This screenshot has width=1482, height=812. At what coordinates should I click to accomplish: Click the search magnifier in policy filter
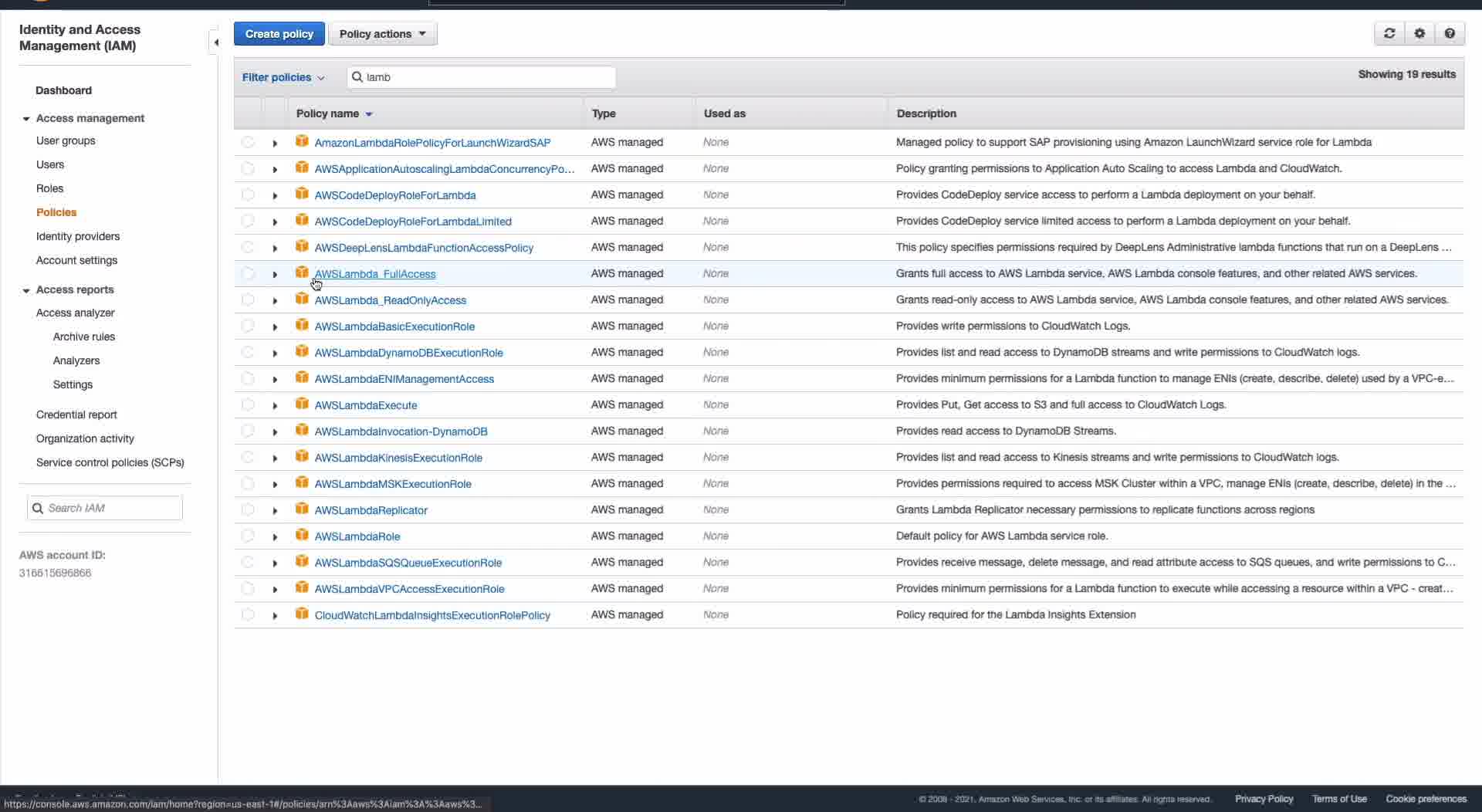tap(357, 77)
